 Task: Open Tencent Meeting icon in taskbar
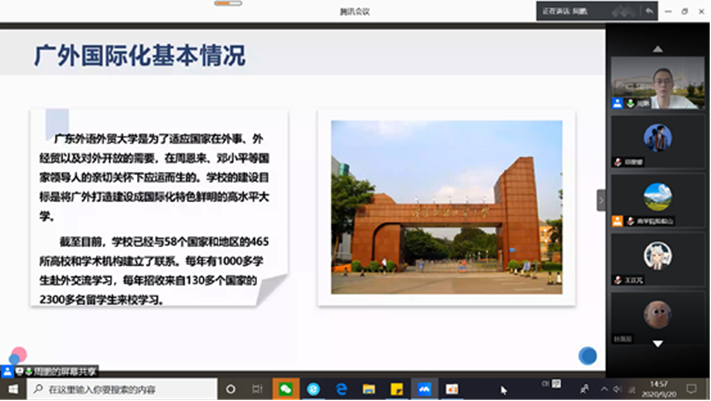pos(423,388)
